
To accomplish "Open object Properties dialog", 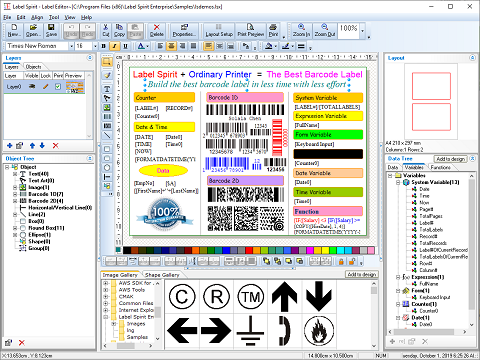I will click(184, 31).
